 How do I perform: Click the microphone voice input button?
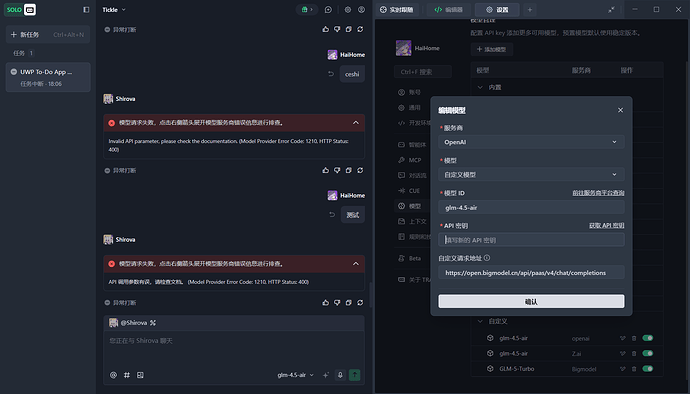pyautogui.click(x=340, y=375)
